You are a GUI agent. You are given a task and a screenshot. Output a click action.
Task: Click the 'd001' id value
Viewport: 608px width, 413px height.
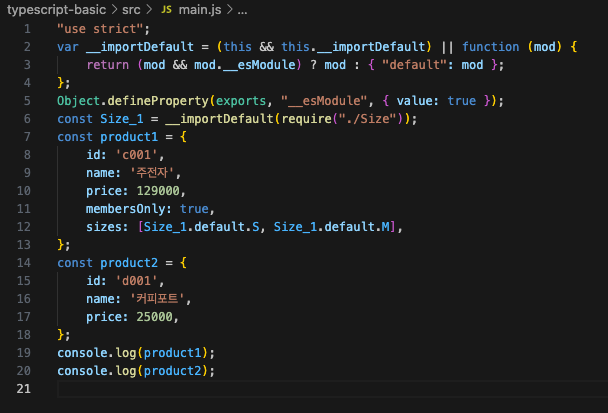click(x=136, y=281)
